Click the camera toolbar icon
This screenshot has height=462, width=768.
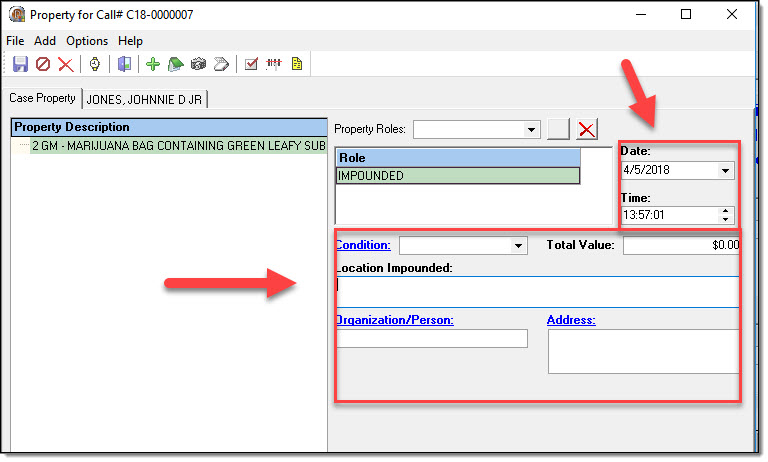[197, 64]
